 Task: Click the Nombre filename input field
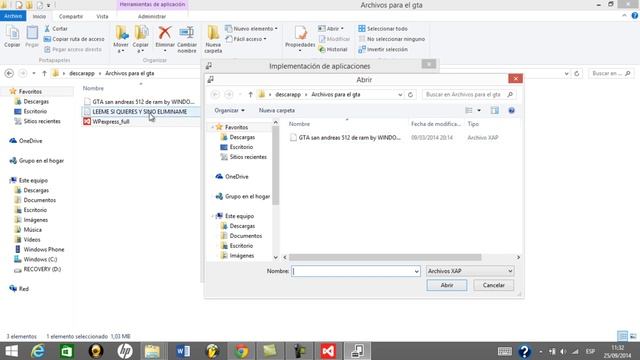coord(356,271)
